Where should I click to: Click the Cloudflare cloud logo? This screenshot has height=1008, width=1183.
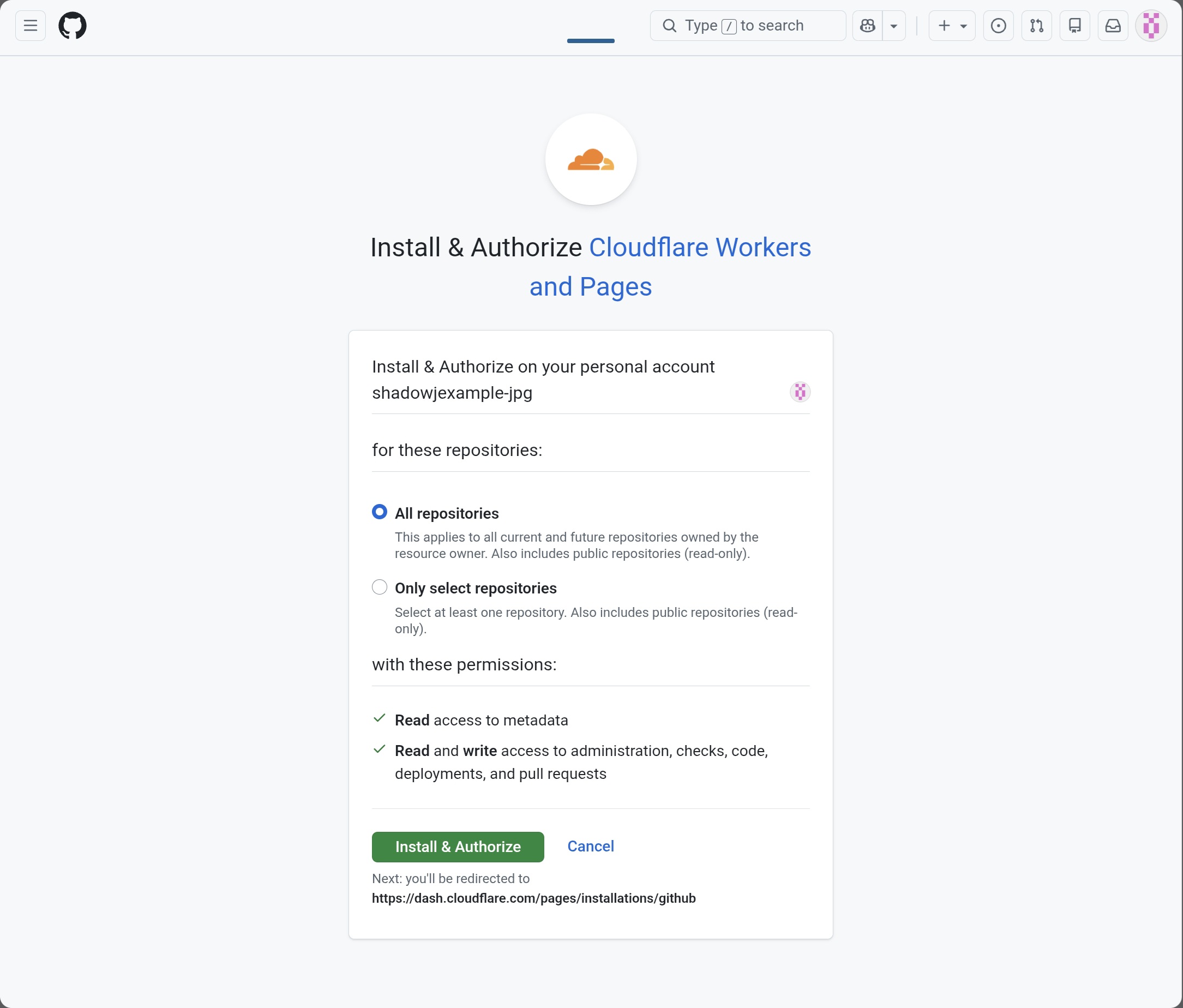(590, 159)
